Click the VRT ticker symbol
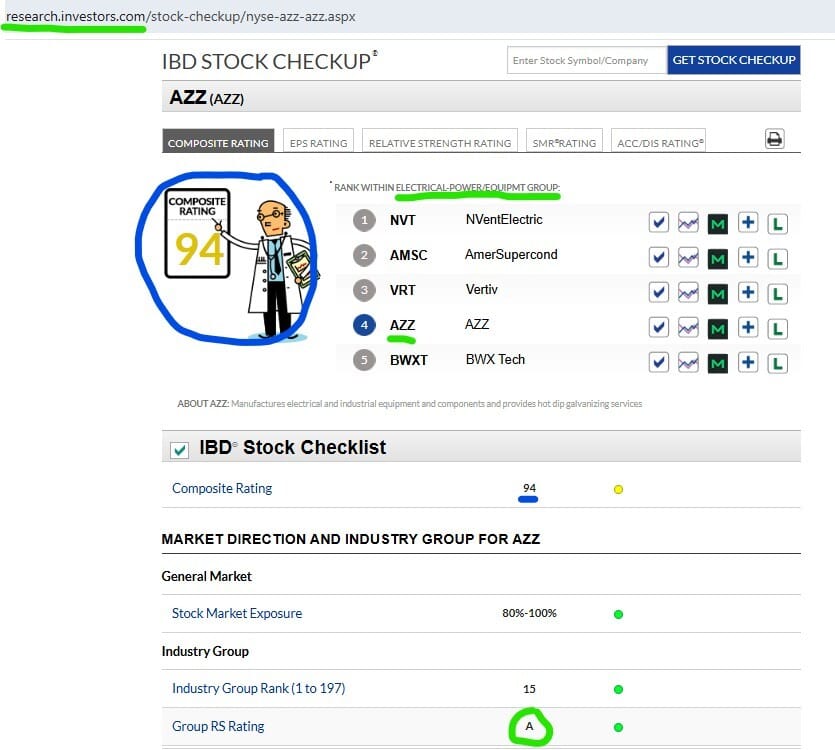Viewport: 835px width, 750px height. coord(403,290)
